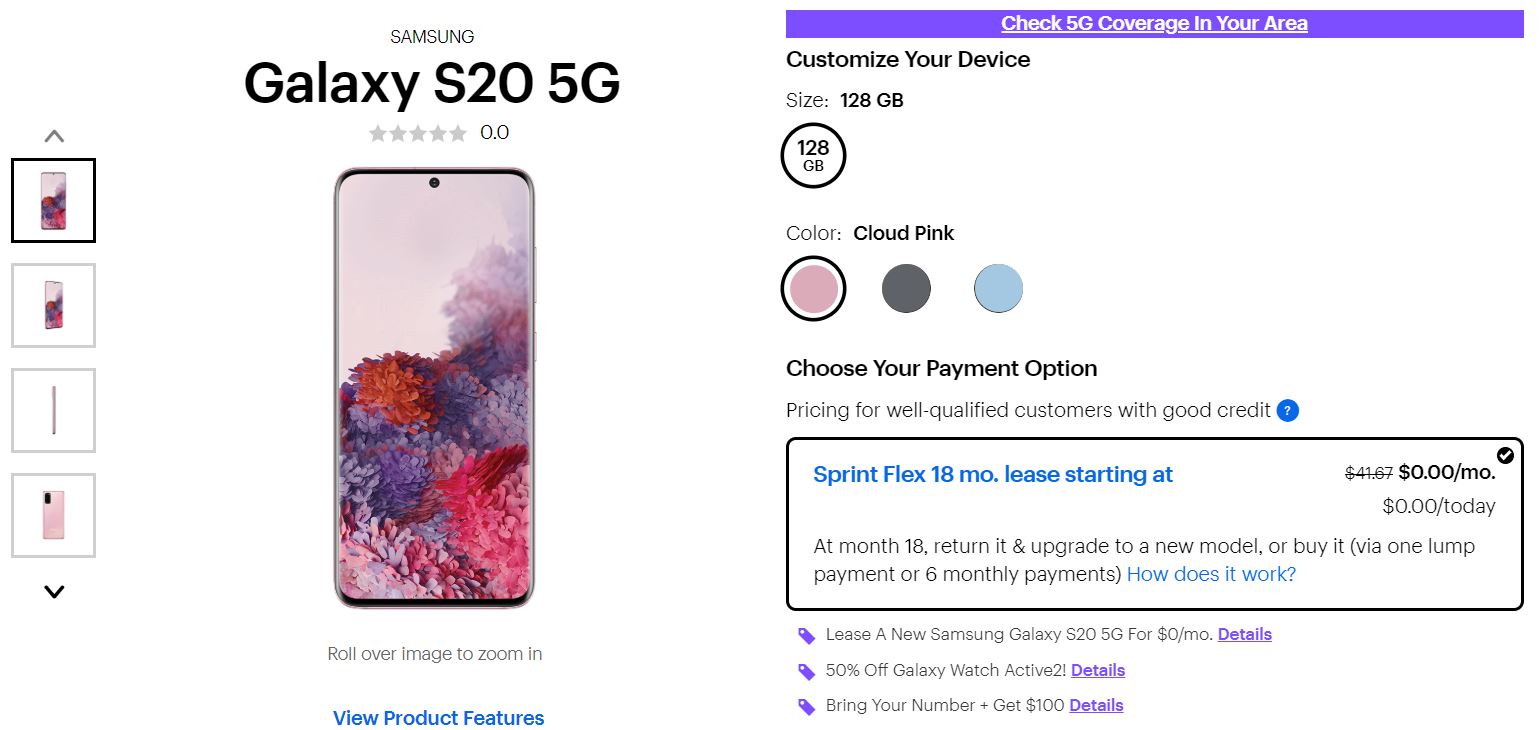Click the tag icon beside Bring Your Number

(806, 707)
